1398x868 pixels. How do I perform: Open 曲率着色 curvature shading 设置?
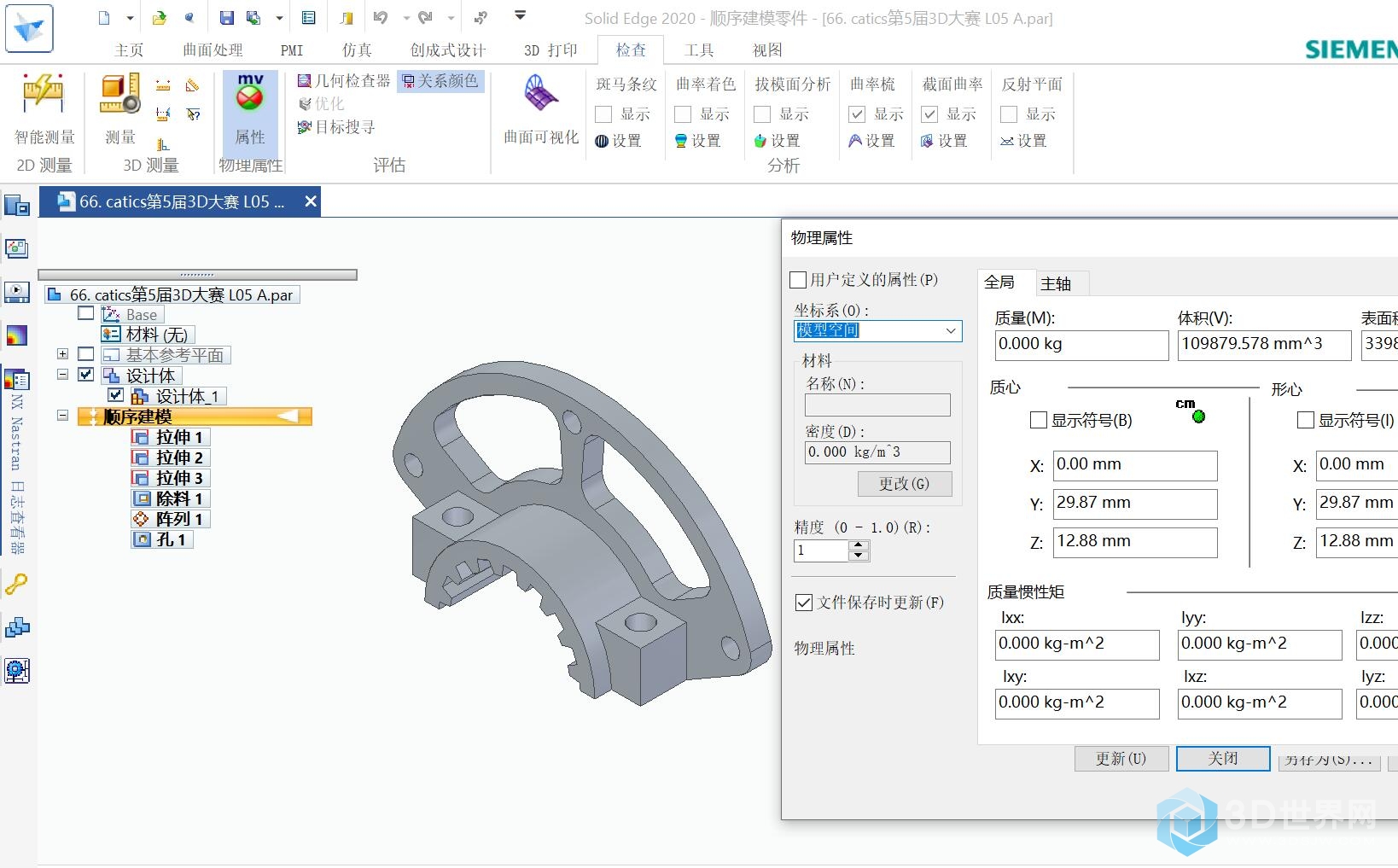point(697,141)
